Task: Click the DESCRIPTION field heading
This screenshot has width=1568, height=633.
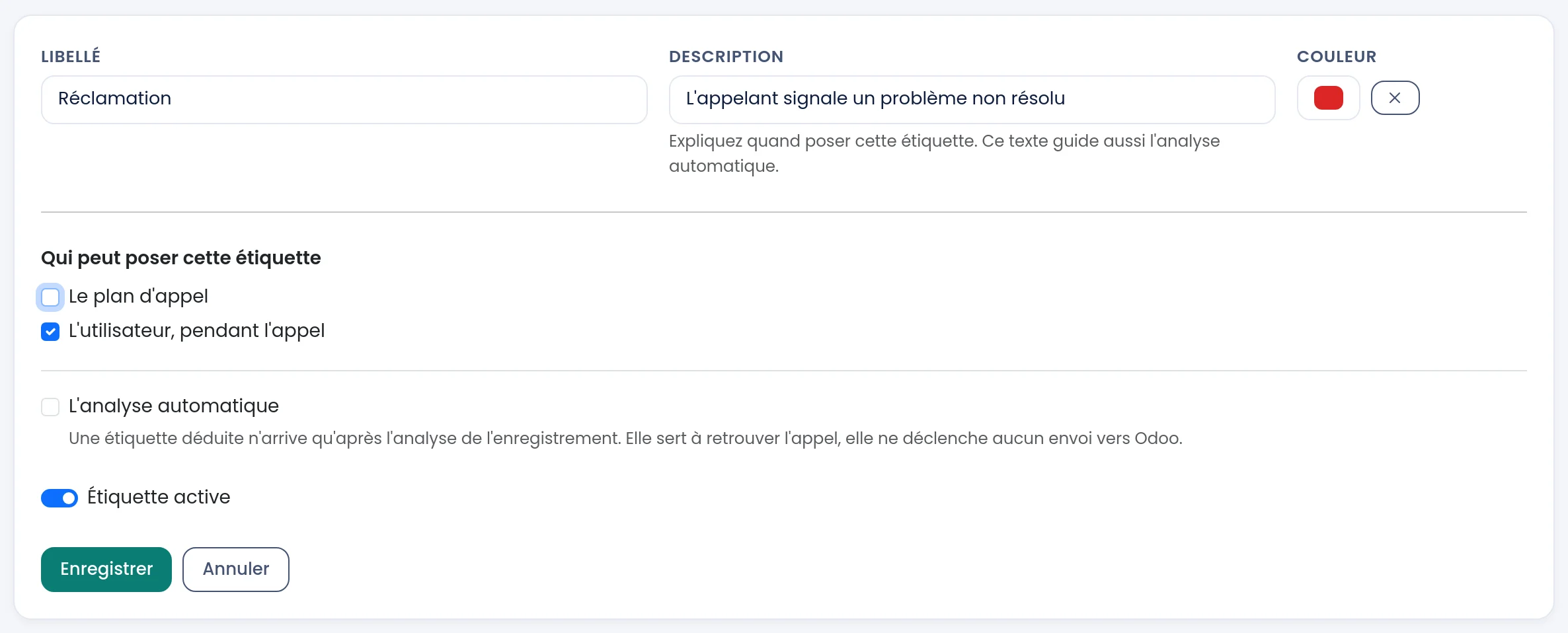Action: pos(726,57)
